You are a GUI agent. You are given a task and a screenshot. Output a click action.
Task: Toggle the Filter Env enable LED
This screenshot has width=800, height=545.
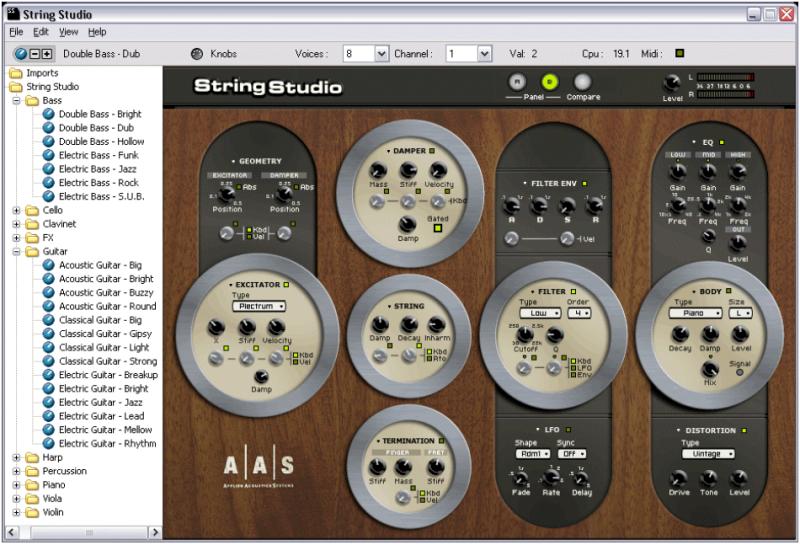[x=585, y=184]
